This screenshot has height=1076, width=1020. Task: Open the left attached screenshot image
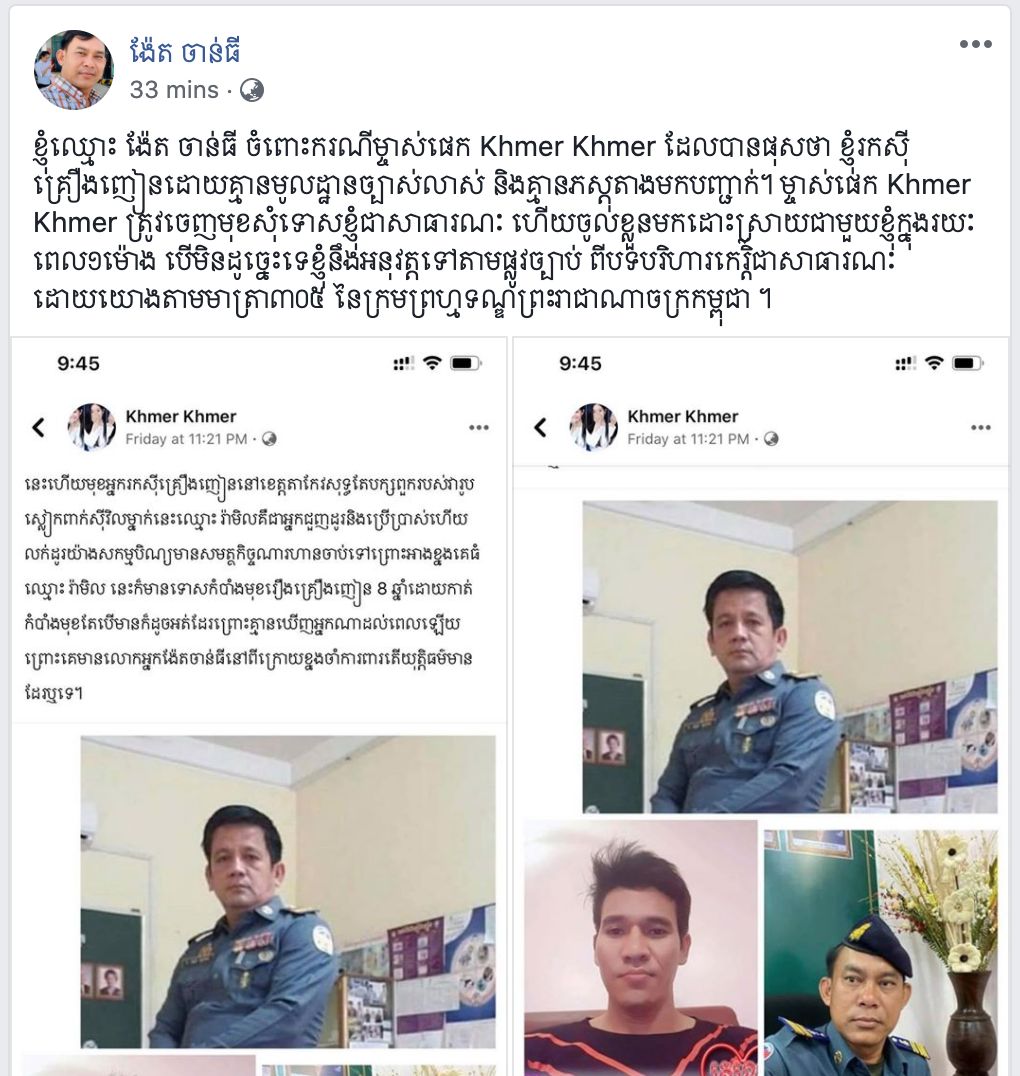(259, 706)
